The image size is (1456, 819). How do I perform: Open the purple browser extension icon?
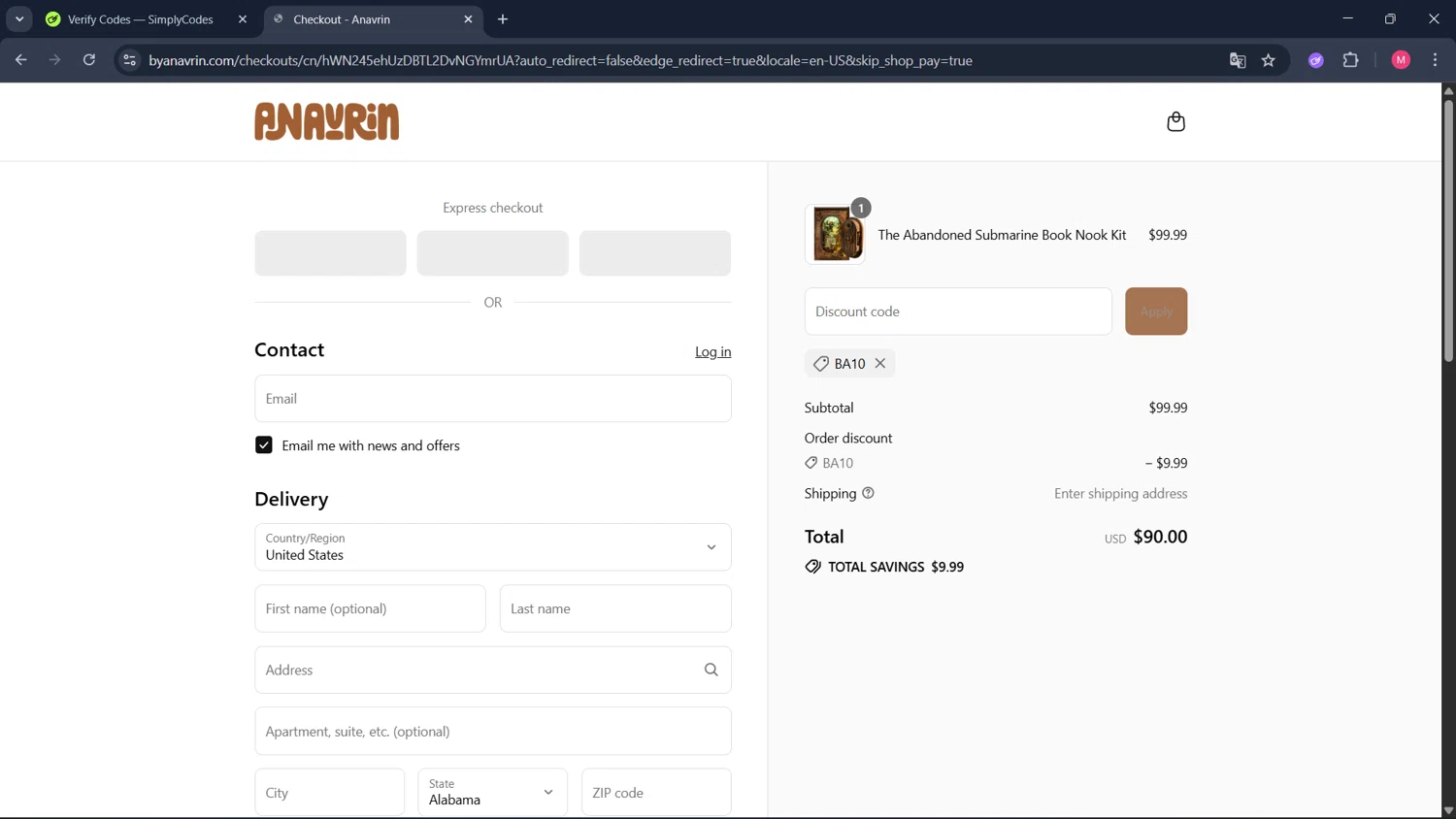pos(1316,60)
